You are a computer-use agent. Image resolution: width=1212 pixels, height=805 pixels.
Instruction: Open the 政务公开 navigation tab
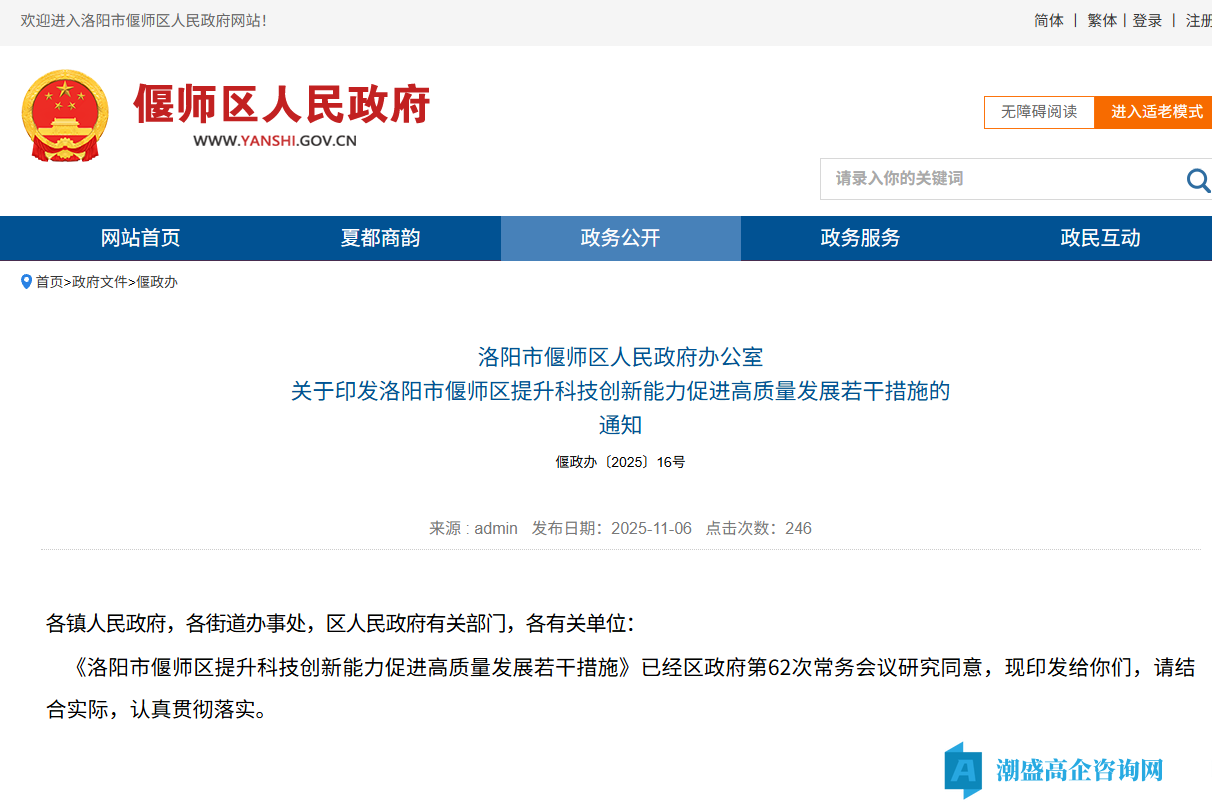click(x=620, y=238)
